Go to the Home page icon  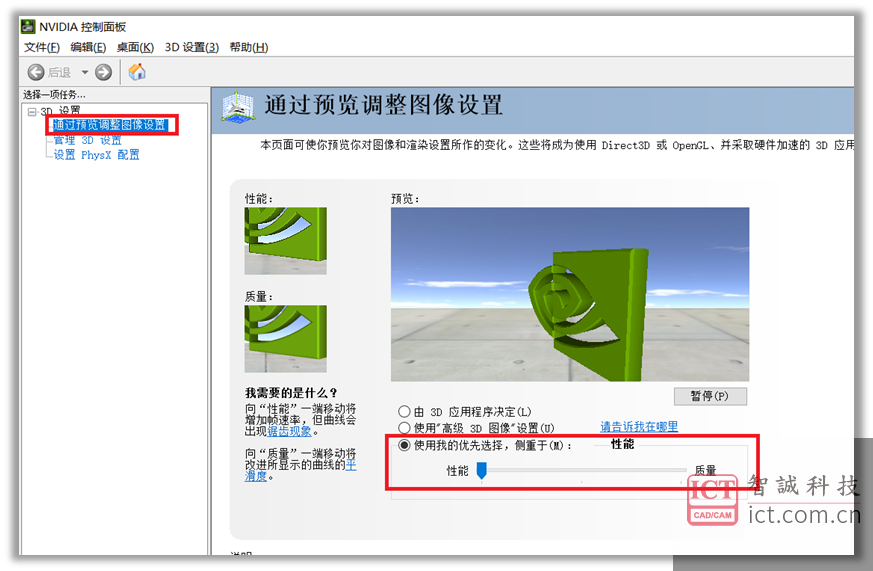click(x=137, y=72)
